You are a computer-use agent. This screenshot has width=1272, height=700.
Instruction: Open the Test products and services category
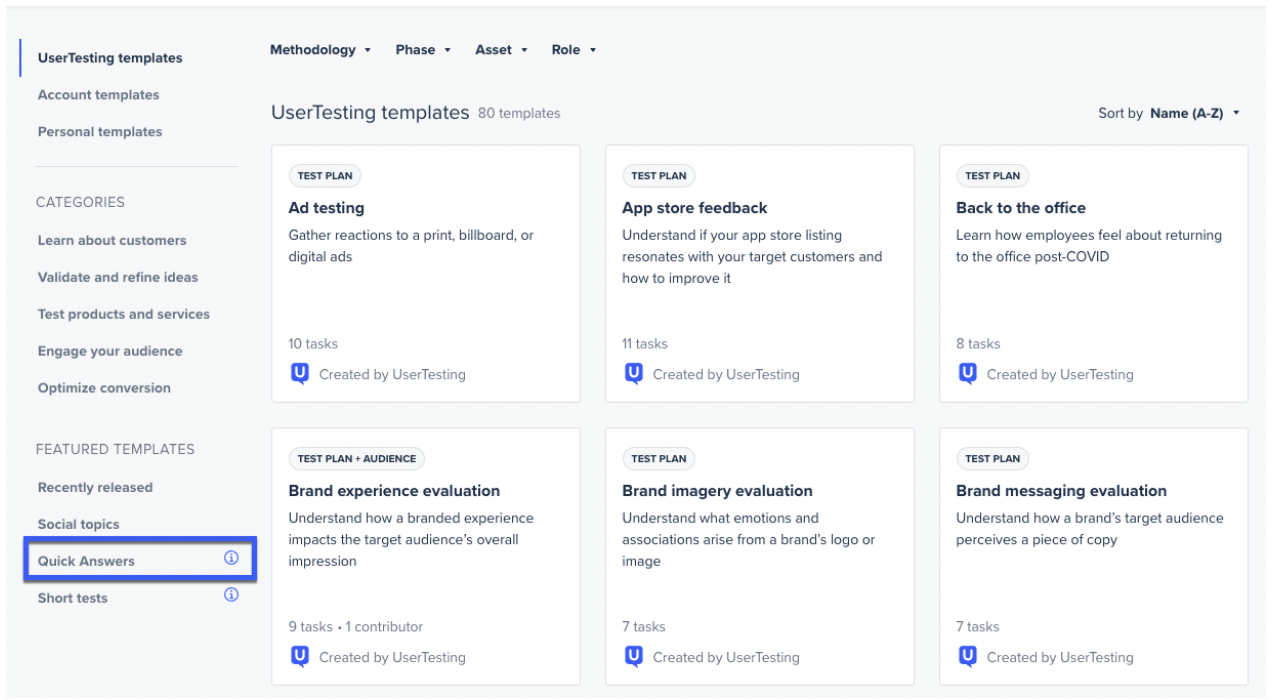coord(124,314)
